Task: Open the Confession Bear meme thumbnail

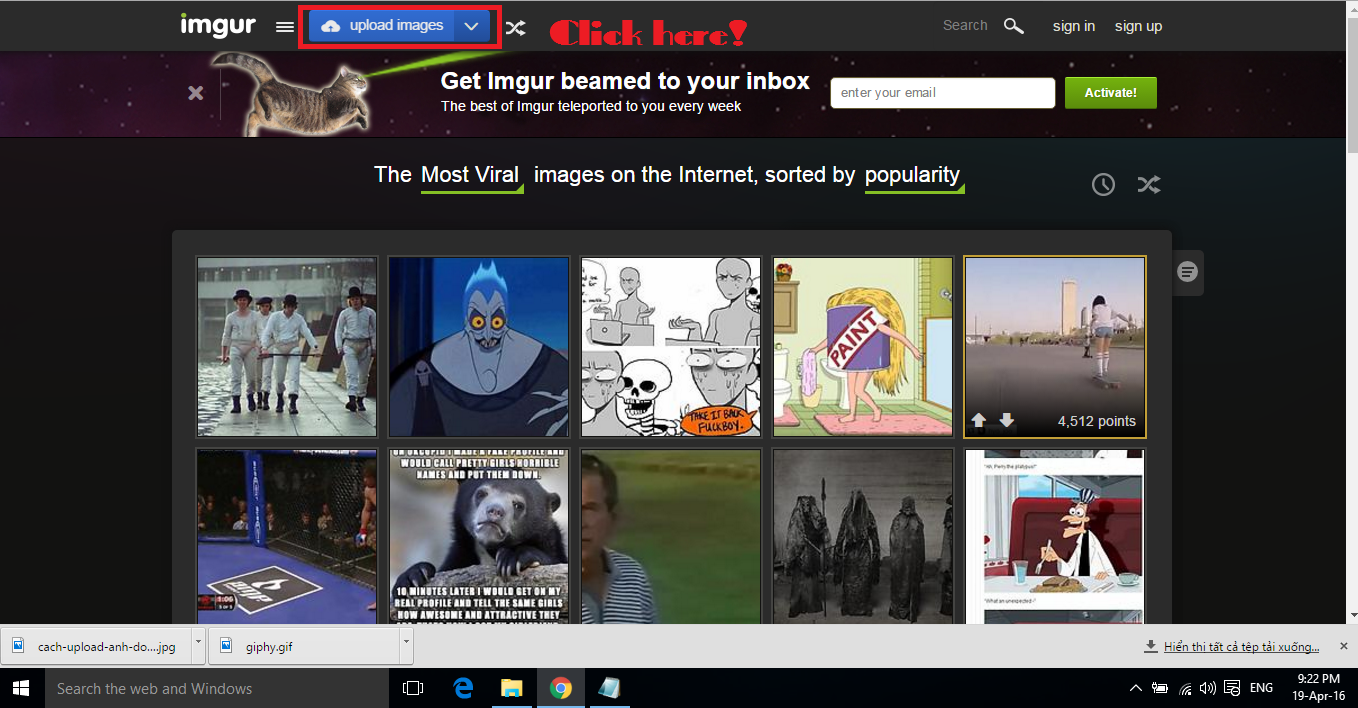Action: (x=479, y=536)
